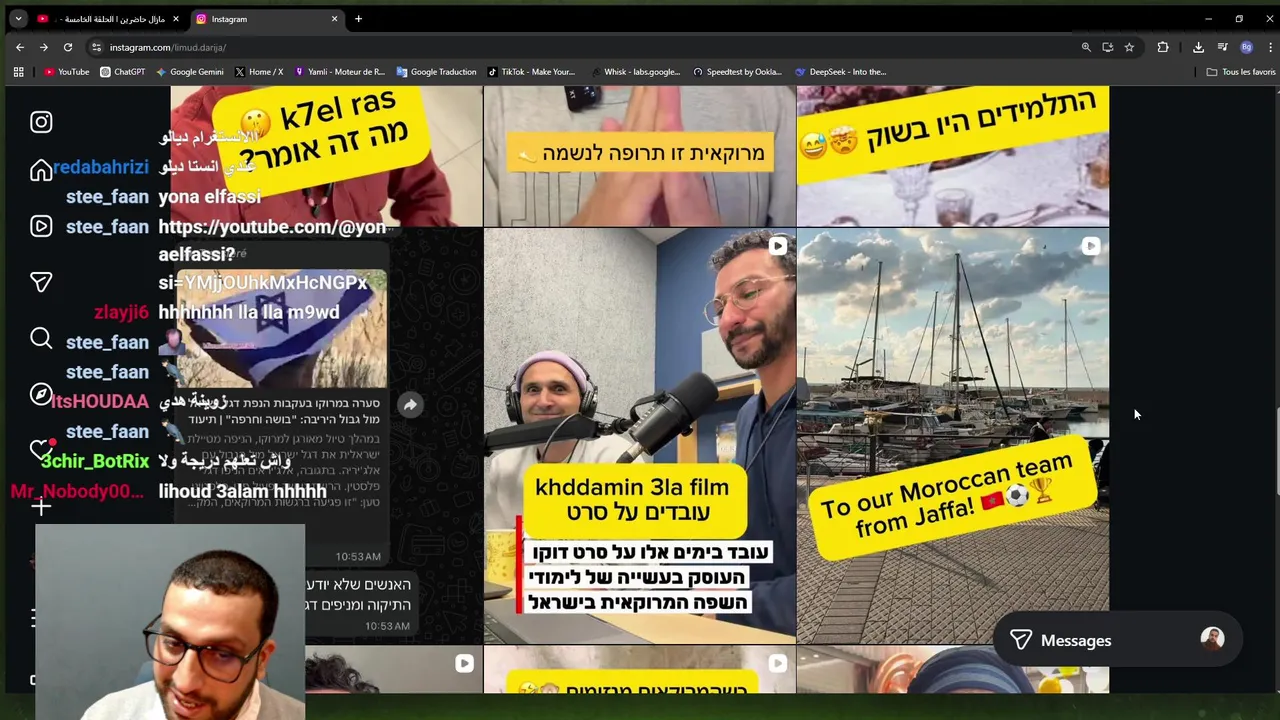Open the 'khddamin 3la film' podcast reel
Viewport: 1280px width, 720px height.
point(640,436)
